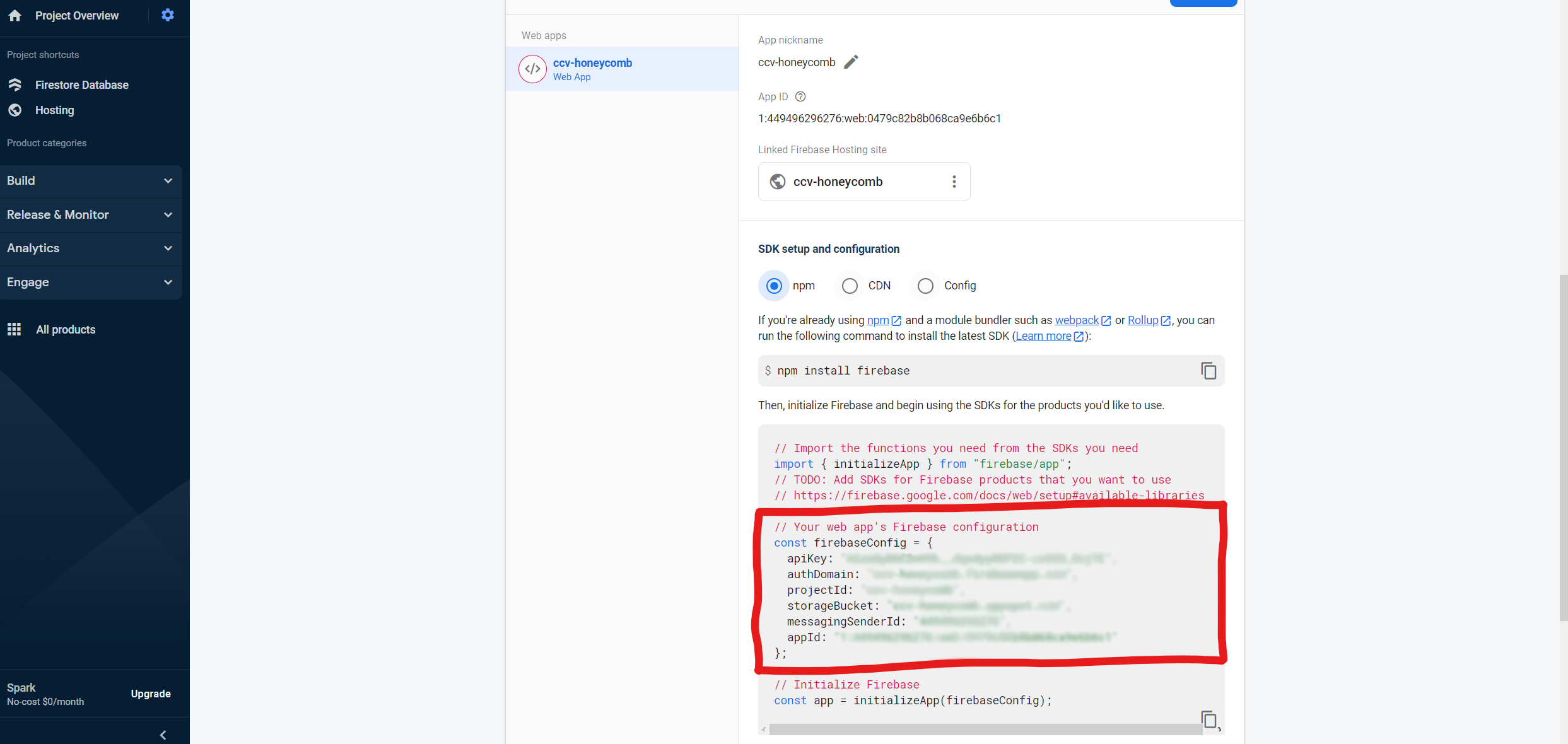Open Firestore Database shortcut
The width and height of the screenshot is (1568, 744).
(81, 84)
